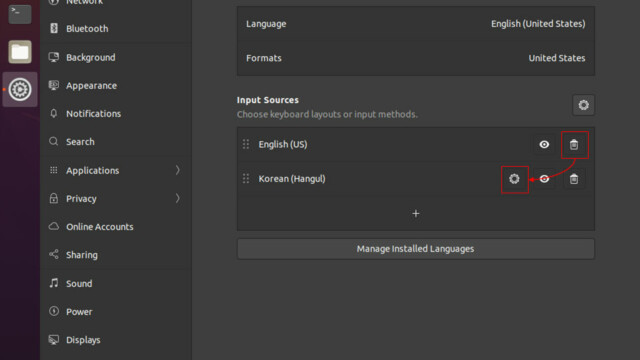Viewport: 640px width, 360px height.
Task: Click the Search magnifier icon
Action: pos(53,142)
